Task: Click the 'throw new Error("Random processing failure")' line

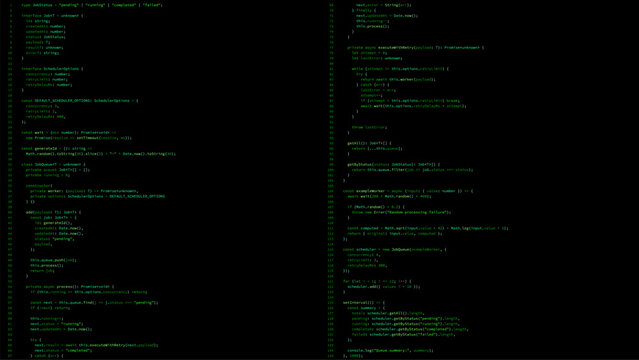Action: point(401,212)
